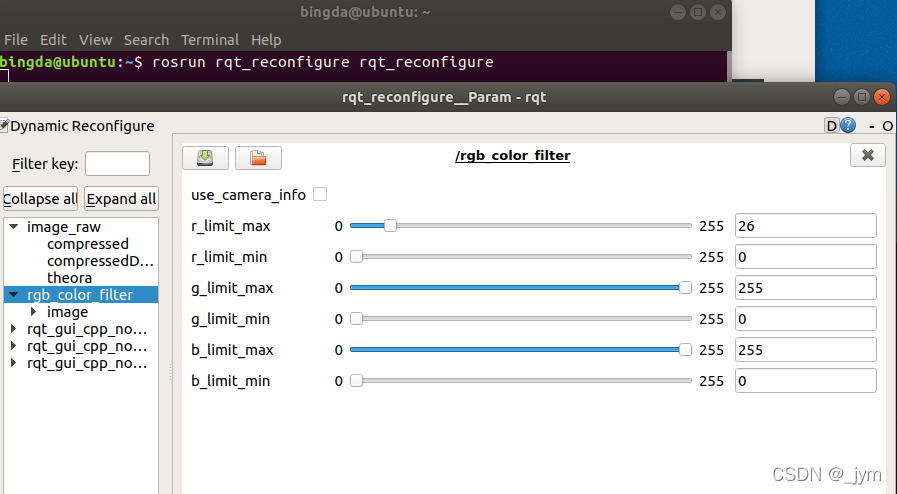Click the Collapse all button

(40, 199)
